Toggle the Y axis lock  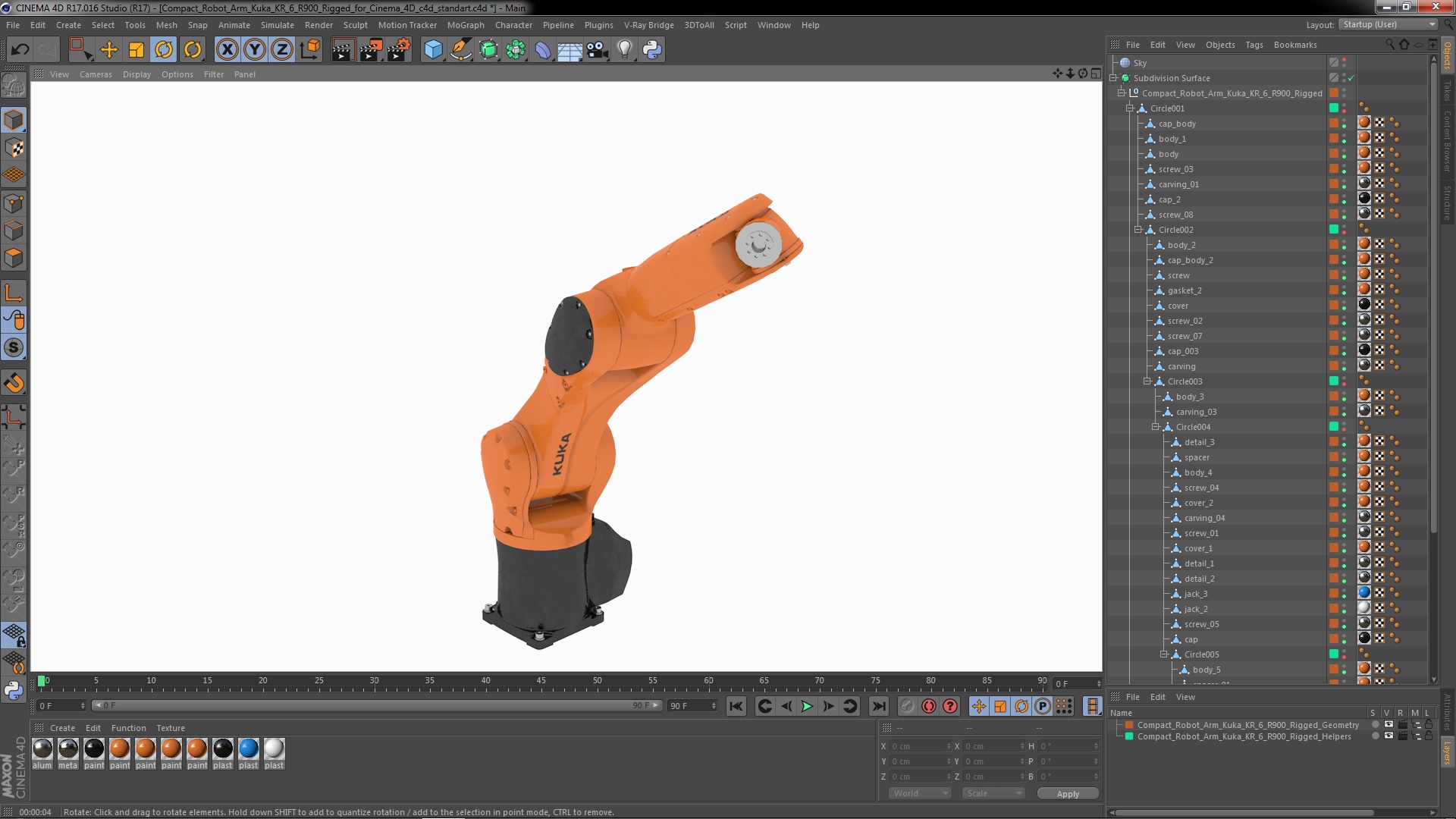[255, 50]
